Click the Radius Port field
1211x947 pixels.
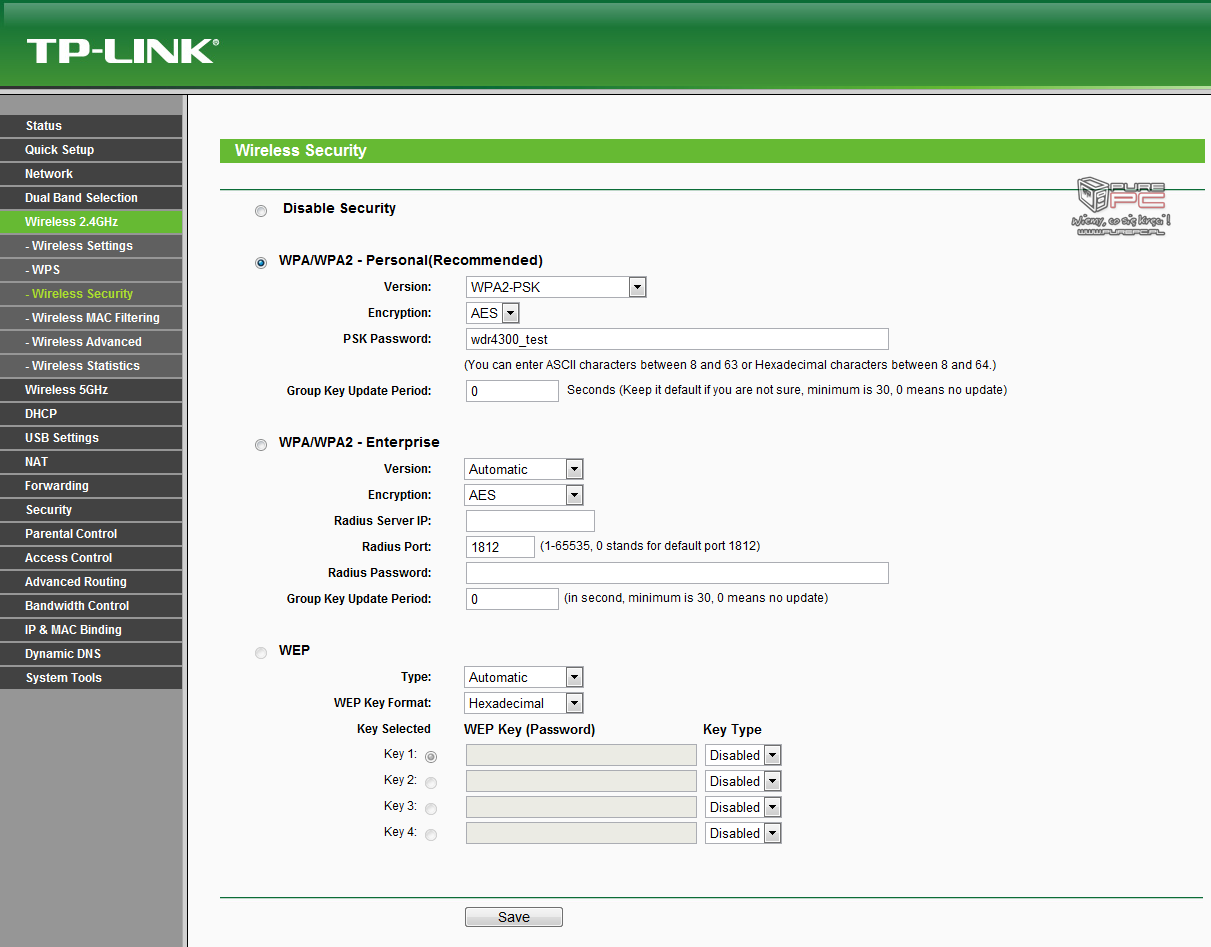pyautogui.click(x=500, y=547)
